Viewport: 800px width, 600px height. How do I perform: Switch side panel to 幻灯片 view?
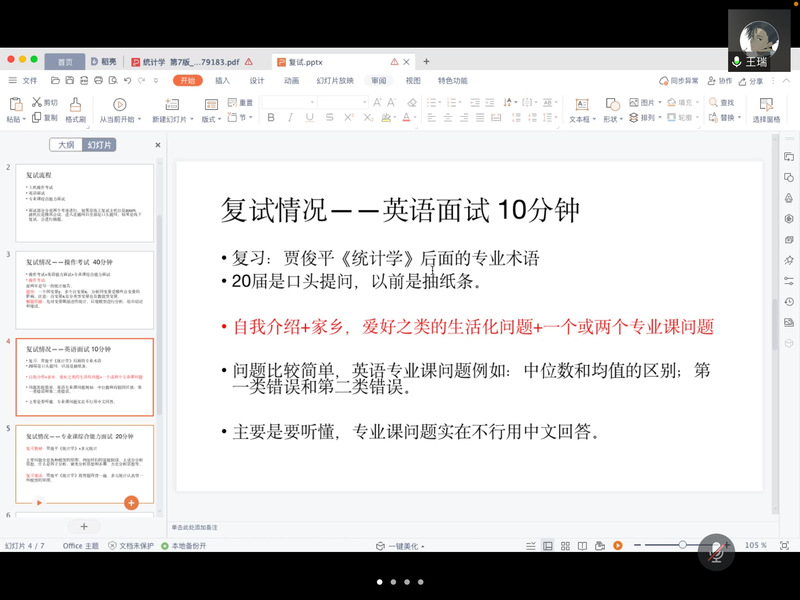click(x=100, y=145)
